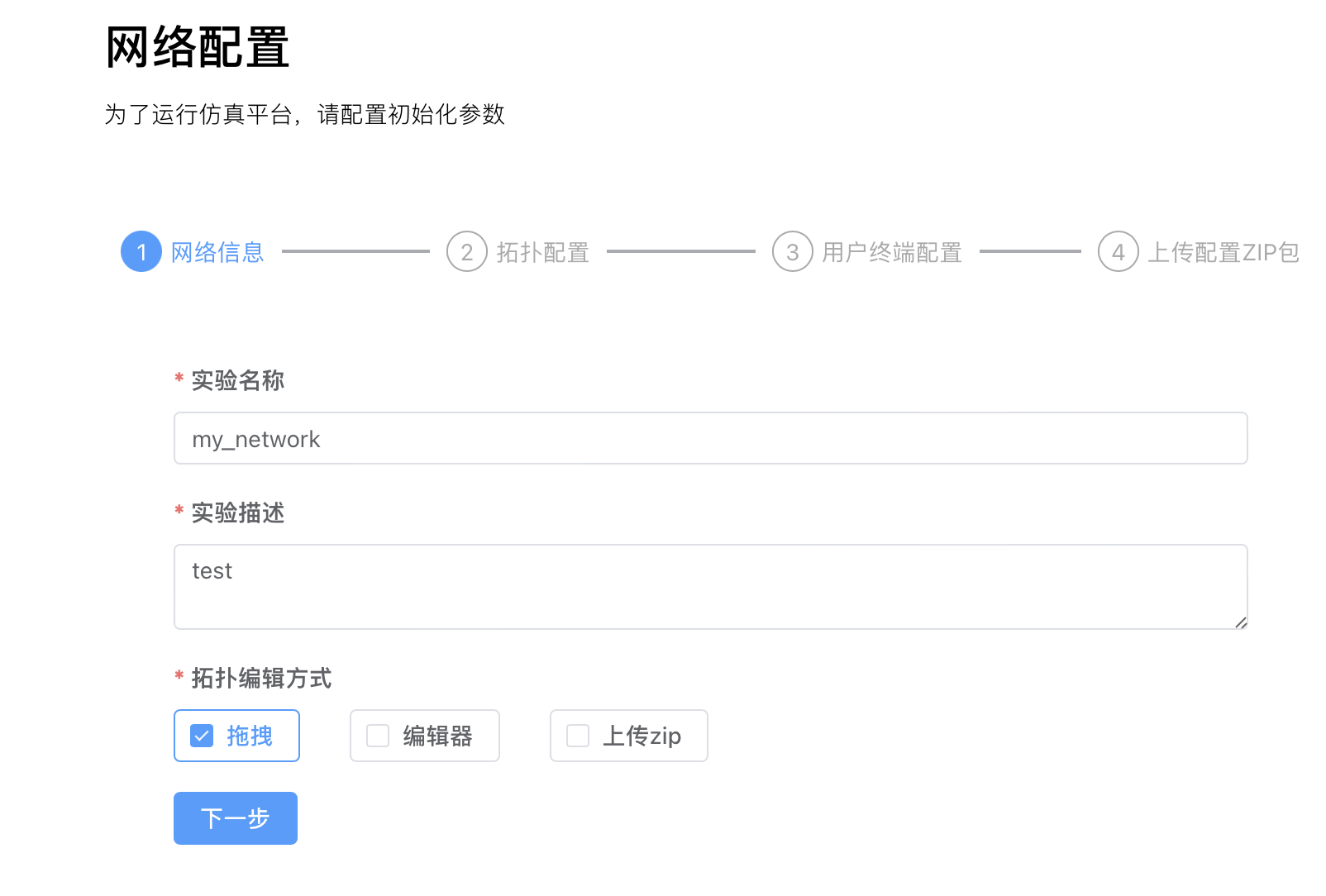Screen dimensions: 1326x896
Task: Select the 网络信息 step label
Action: pos(217,252)
